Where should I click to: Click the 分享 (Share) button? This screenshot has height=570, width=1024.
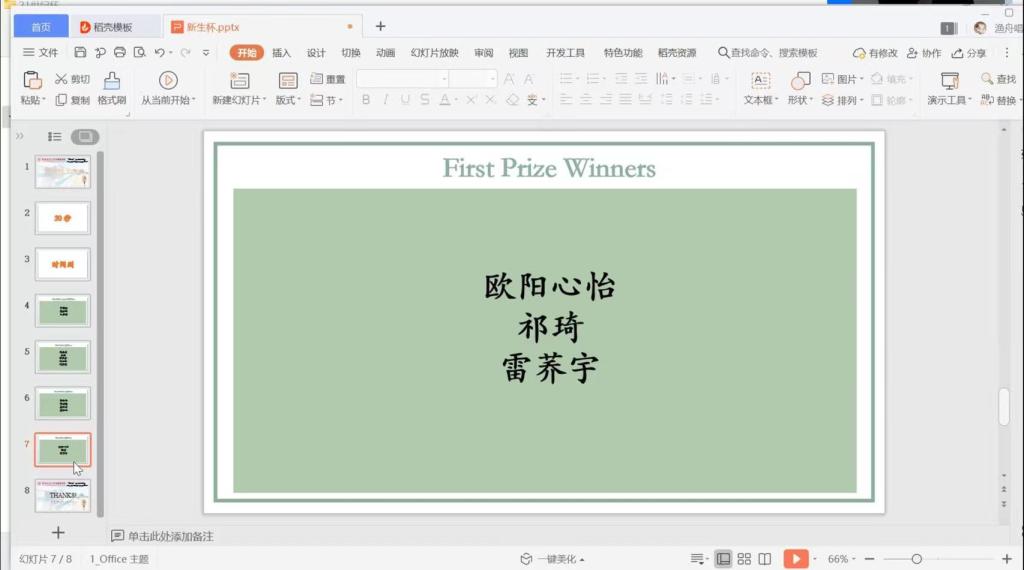[969, 53]
